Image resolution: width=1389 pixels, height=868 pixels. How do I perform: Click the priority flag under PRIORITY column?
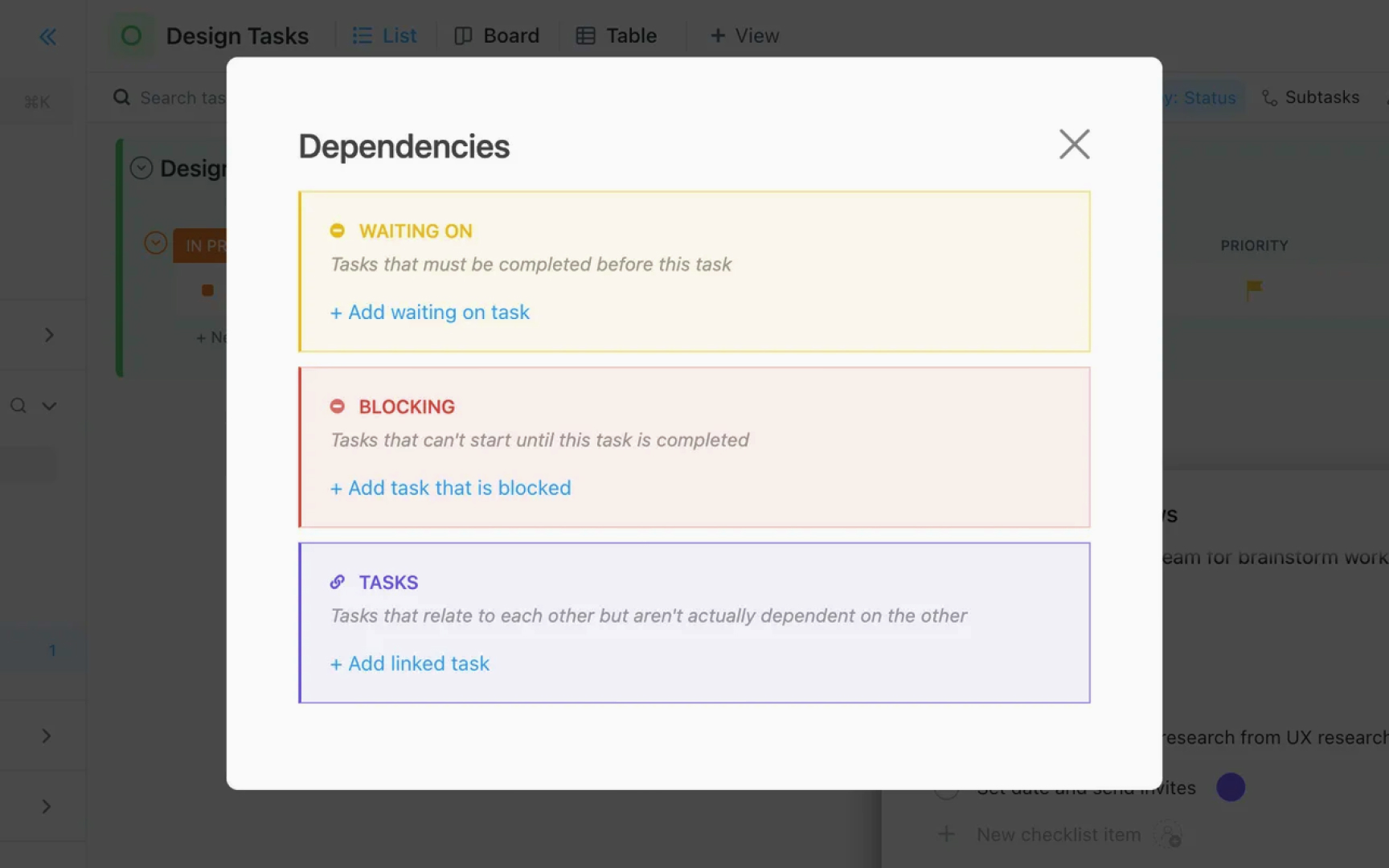pos(1252,292)
